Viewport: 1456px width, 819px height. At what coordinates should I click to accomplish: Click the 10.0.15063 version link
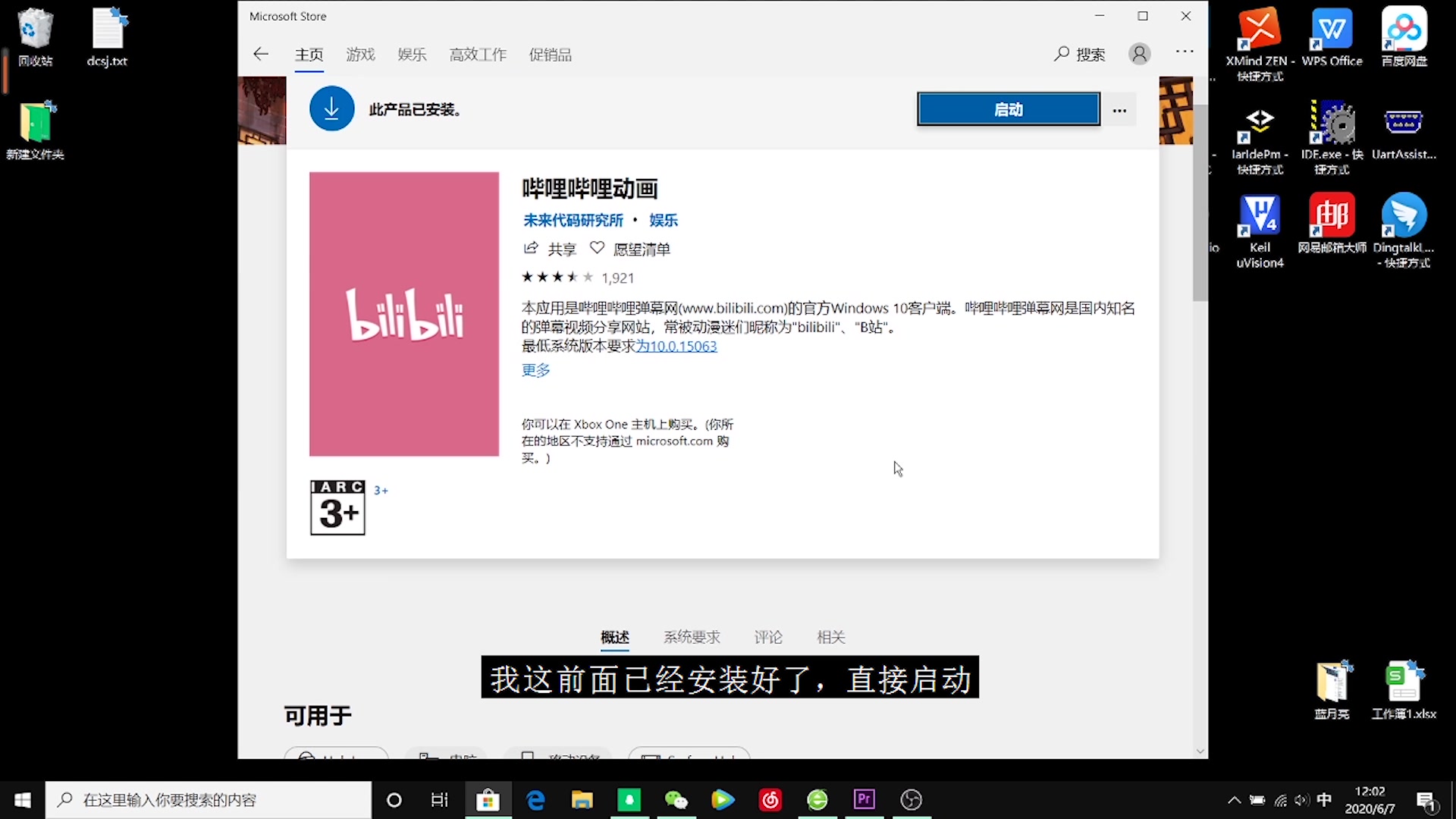pos(676,346)
